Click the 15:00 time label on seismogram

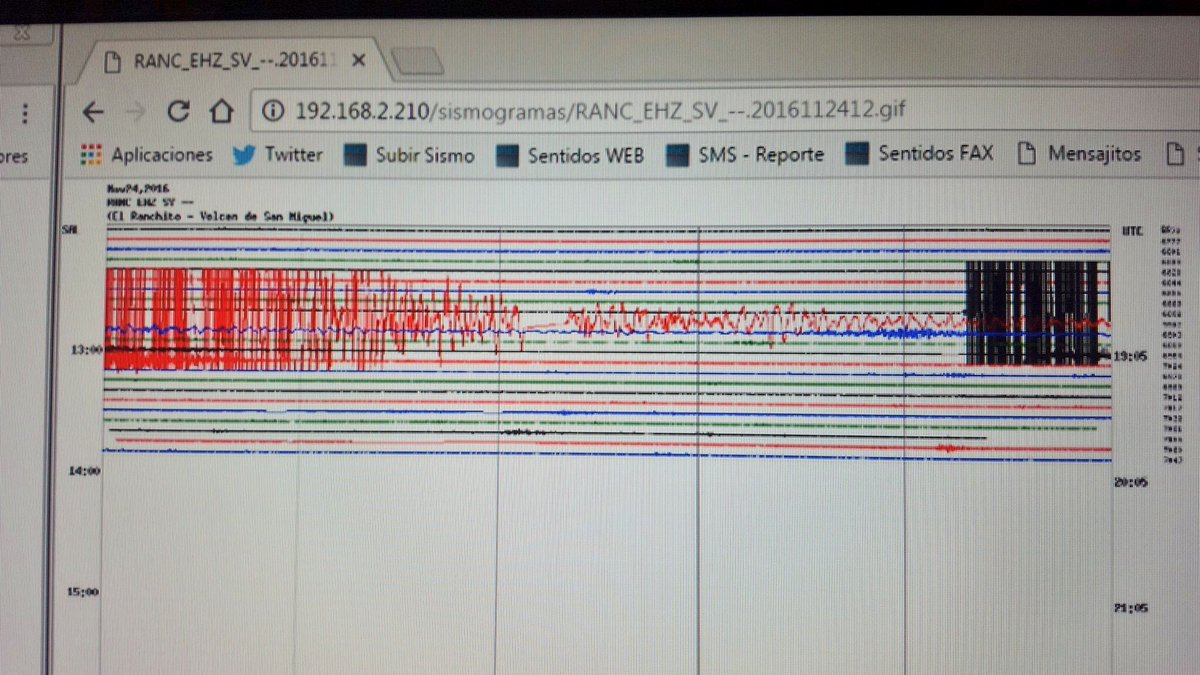[x=83, y=592]
